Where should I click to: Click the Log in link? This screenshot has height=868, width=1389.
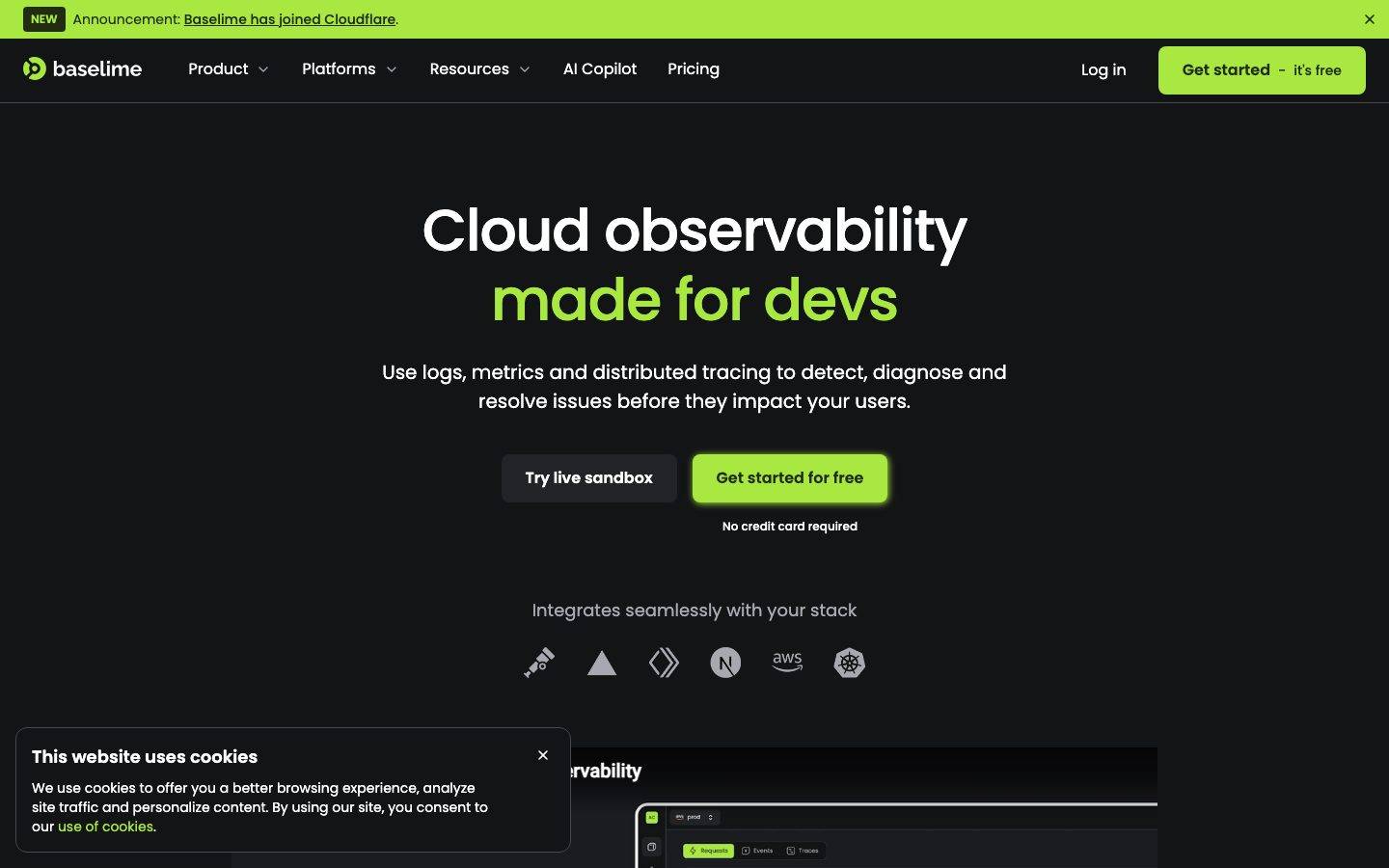(1103, 69)
